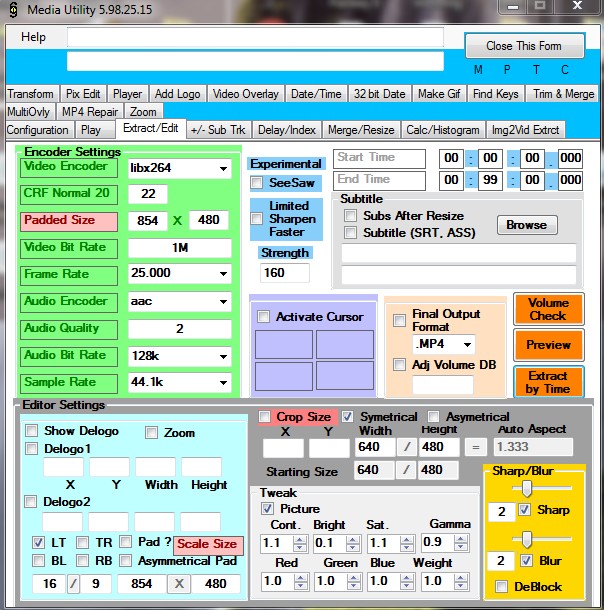Enable Final Output Format checkbox

[399, 320]
